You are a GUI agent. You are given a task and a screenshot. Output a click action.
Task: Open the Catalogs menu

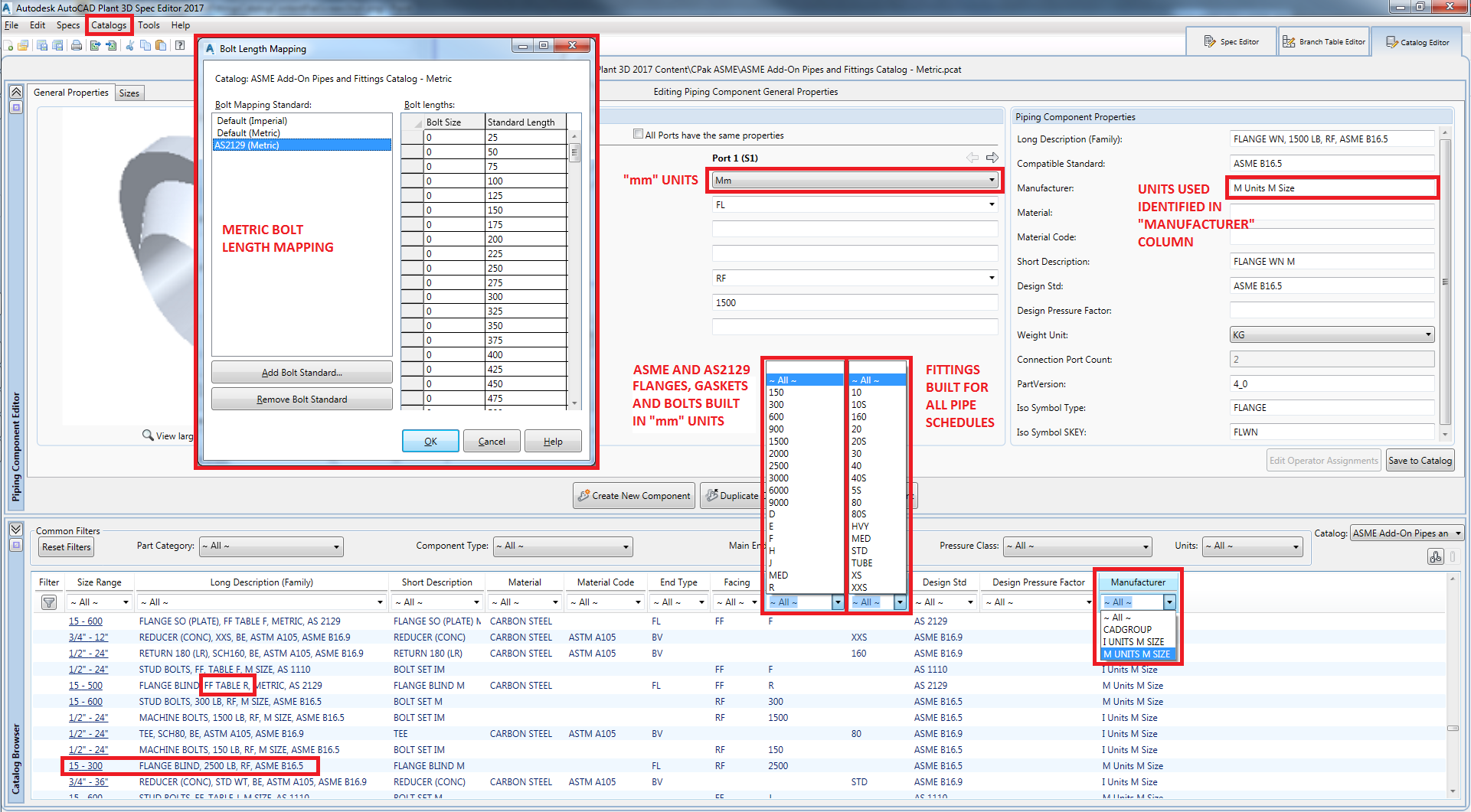(x=109, y=25)
